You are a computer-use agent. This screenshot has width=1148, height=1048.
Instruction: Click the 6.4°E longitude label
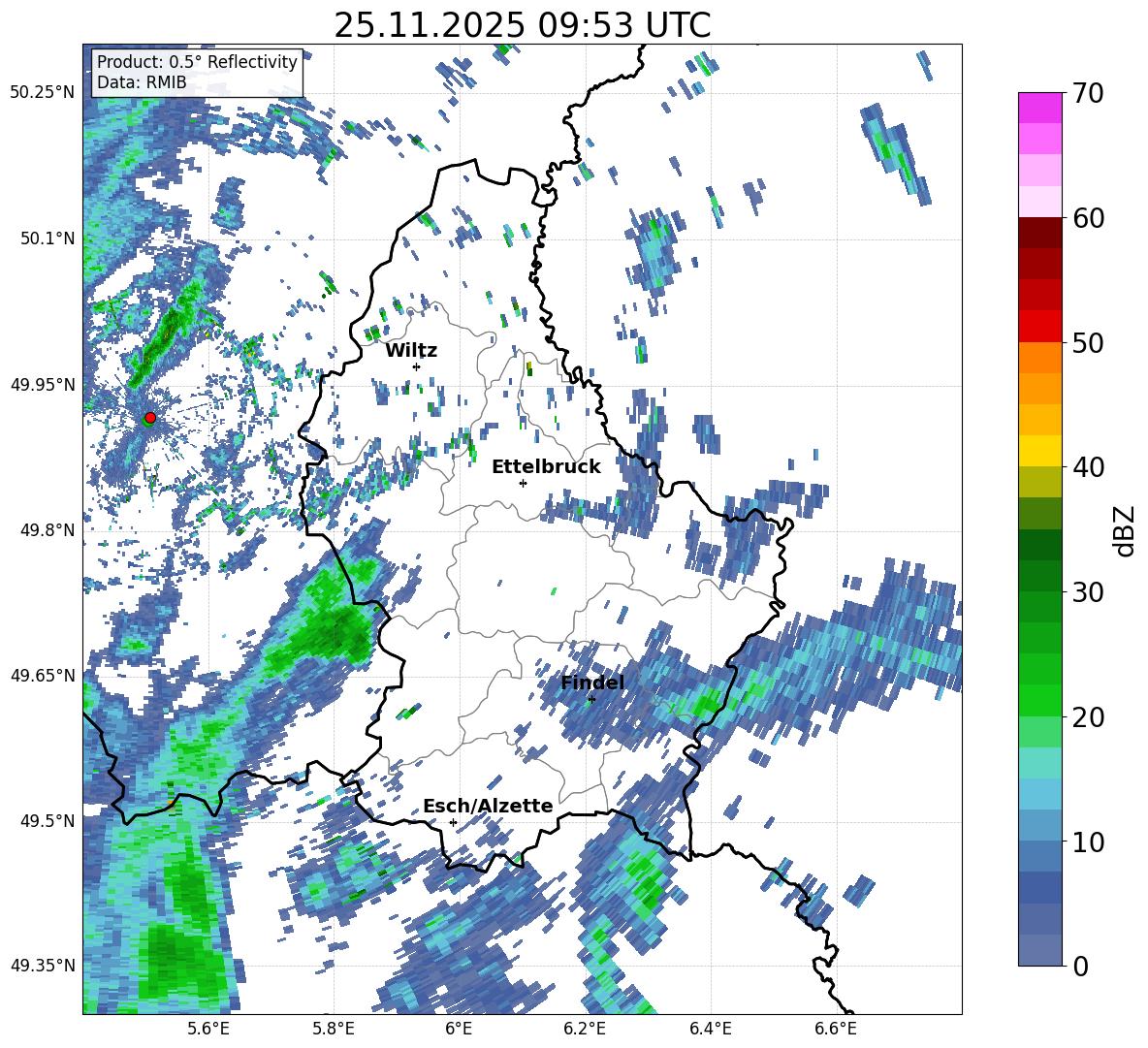[710, 1029]
